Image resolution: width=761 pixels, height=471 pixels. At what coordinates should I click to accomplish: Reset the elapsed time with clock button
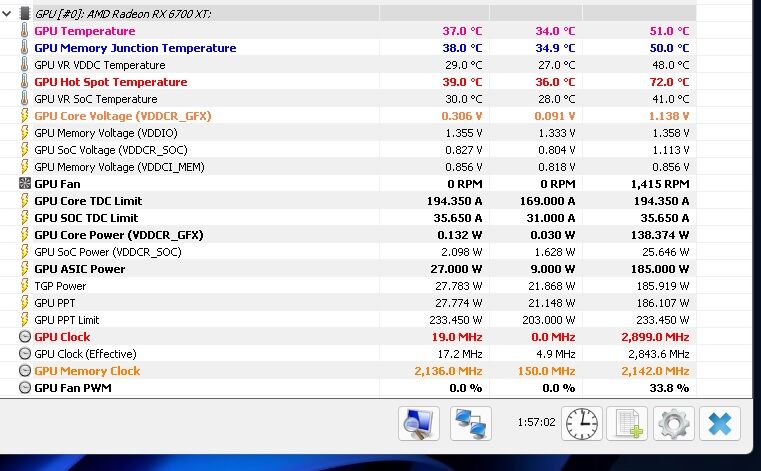pyautogui.click(x=582, y=423)
